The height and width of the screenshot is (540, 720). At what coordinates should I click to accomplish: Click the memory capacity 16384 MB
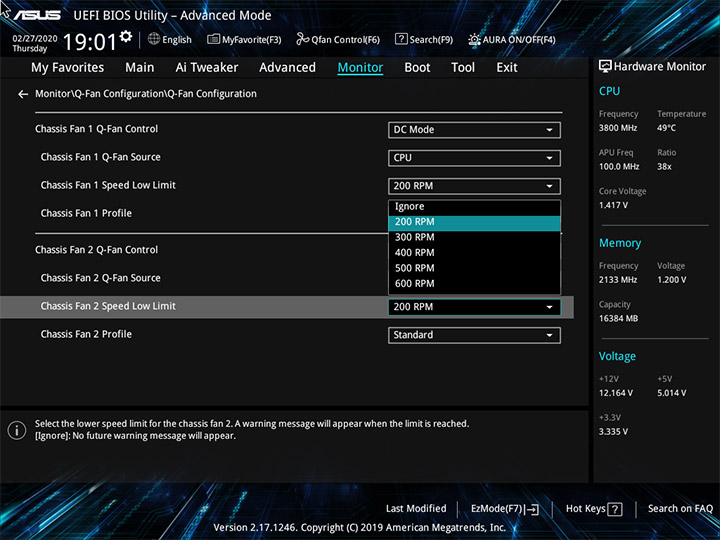click(619, 319)
